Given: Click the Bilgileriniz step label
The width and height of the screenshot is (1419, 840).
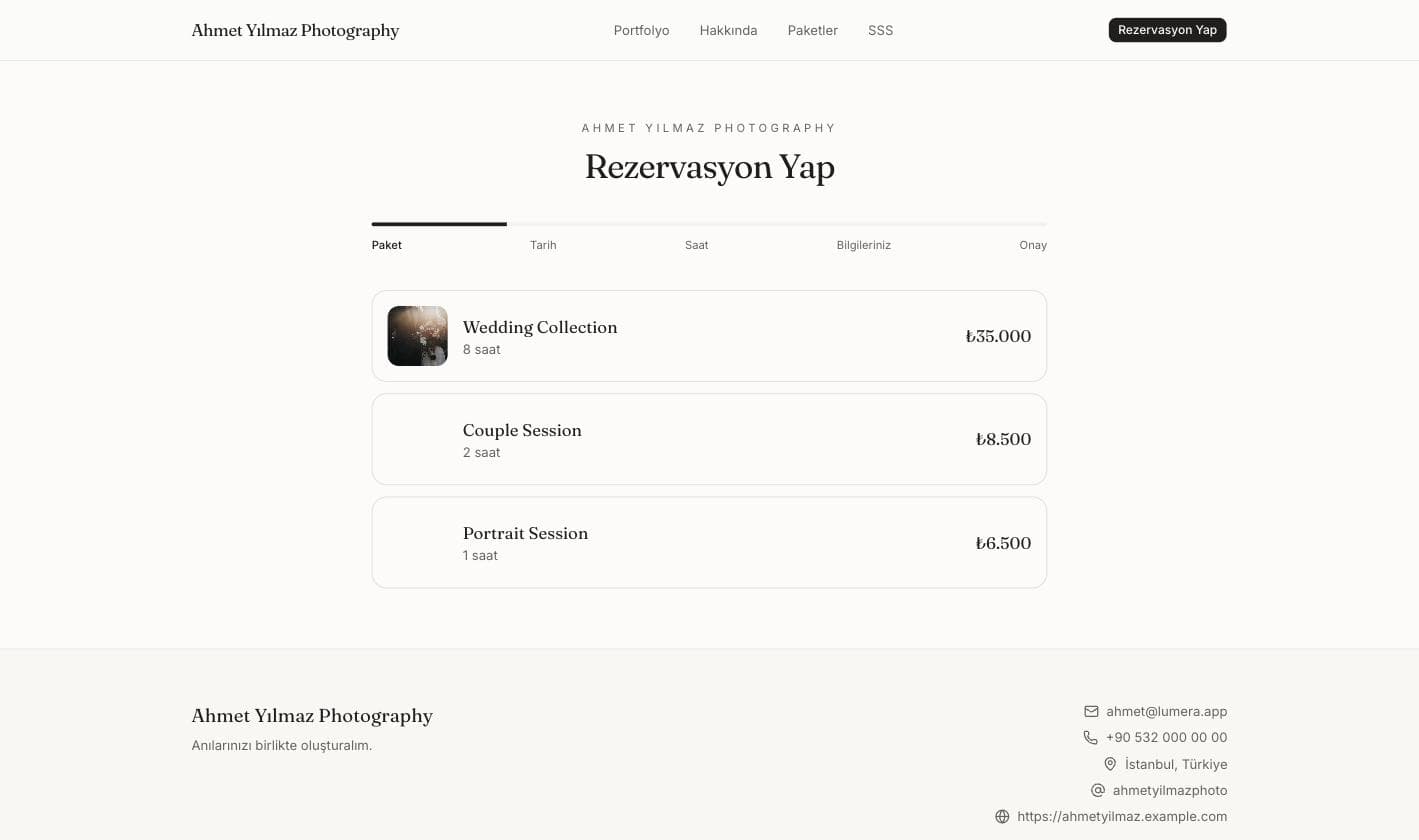Looking at the screenshot, I should pos(863,245).
